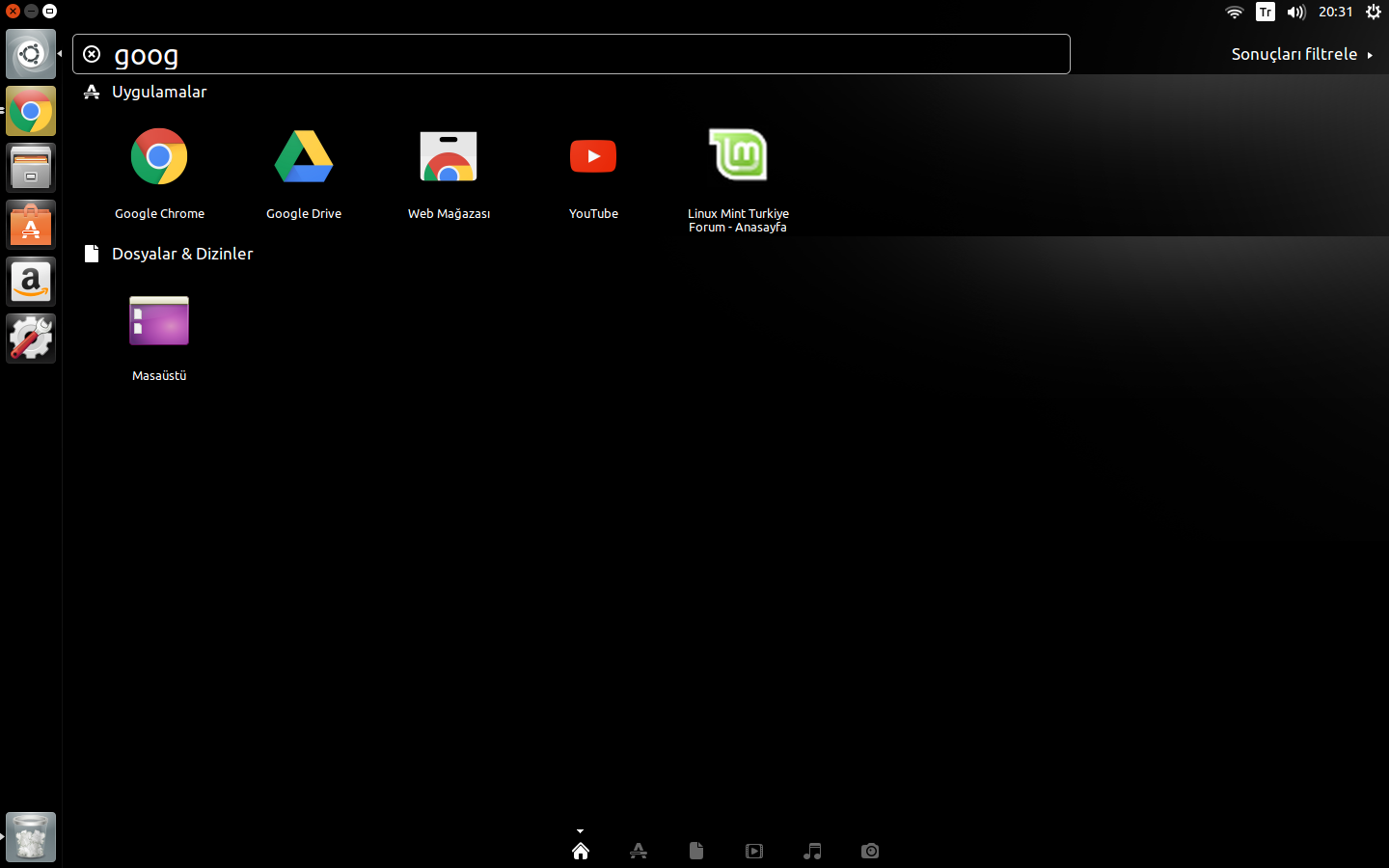1389x868 pixels.
Task: Open the Wi-Fi network indicator menu
Action: (1235, 12)
